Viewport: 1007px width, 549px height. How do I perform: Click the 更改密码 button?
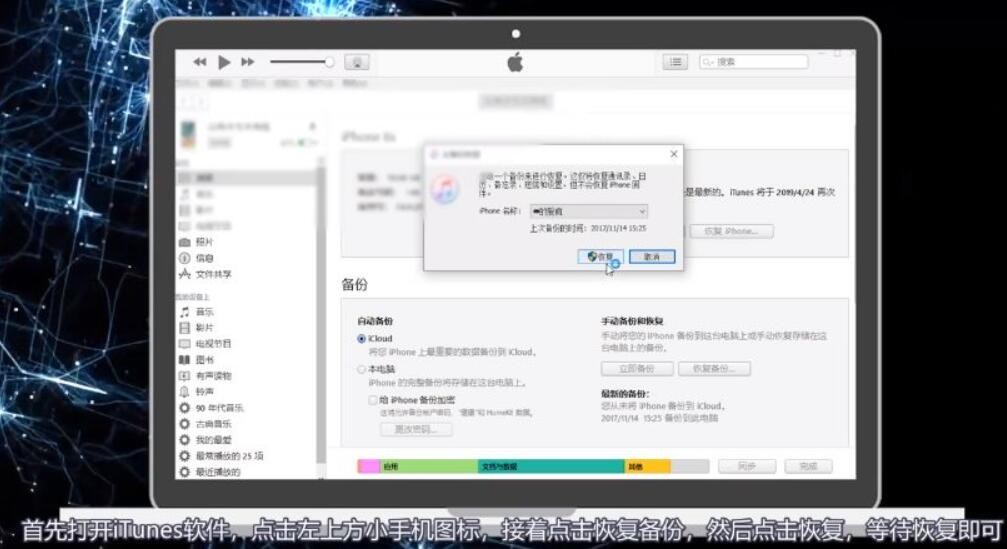click(416, 430)
